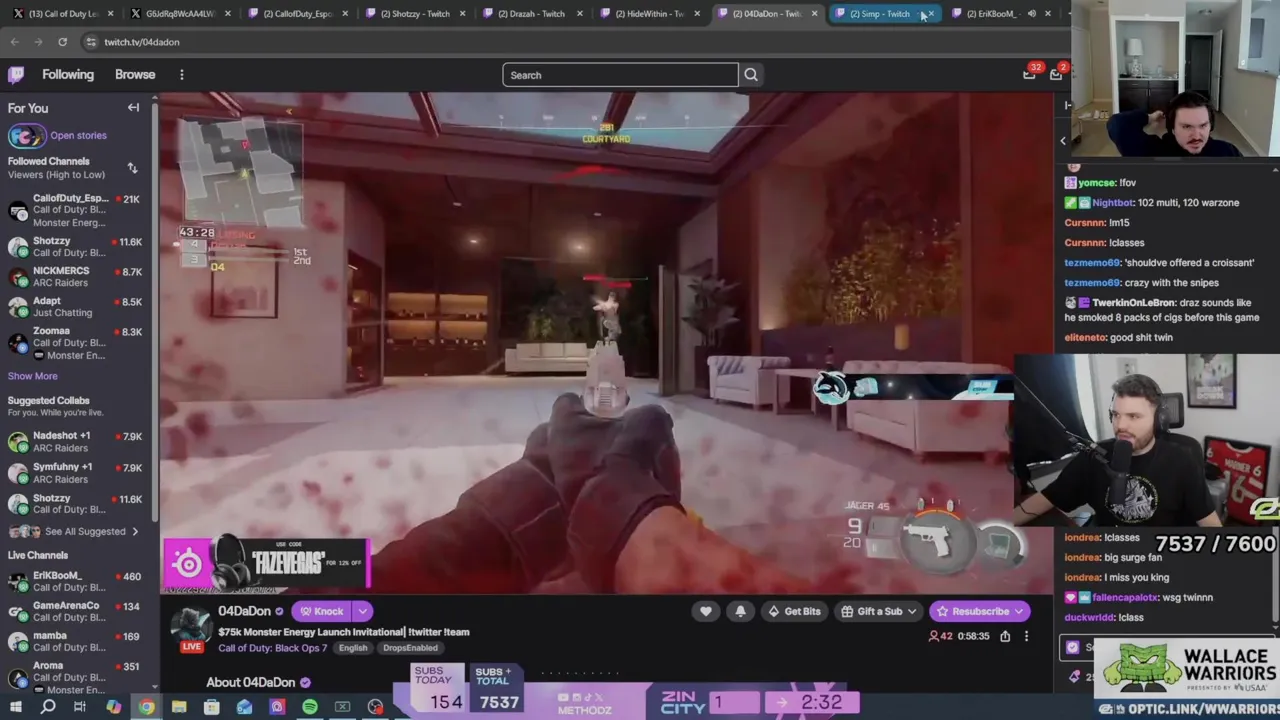The image size is (1280, 720).
Task: Open EriKBooM_ live channel
Action: [76, 581]
